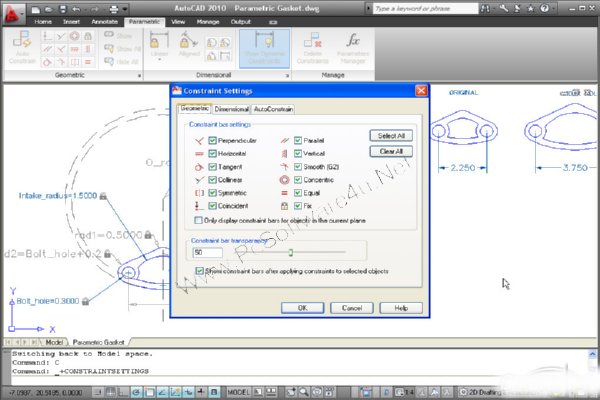Click the Cancel button

tap(352, 308)
